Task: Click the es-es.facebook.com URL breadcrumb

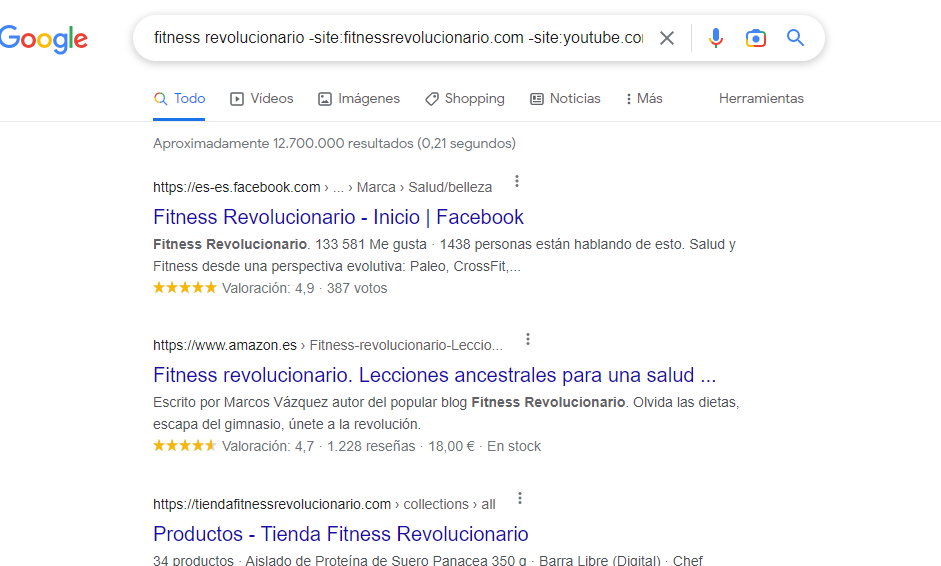Action: (322, 187)
